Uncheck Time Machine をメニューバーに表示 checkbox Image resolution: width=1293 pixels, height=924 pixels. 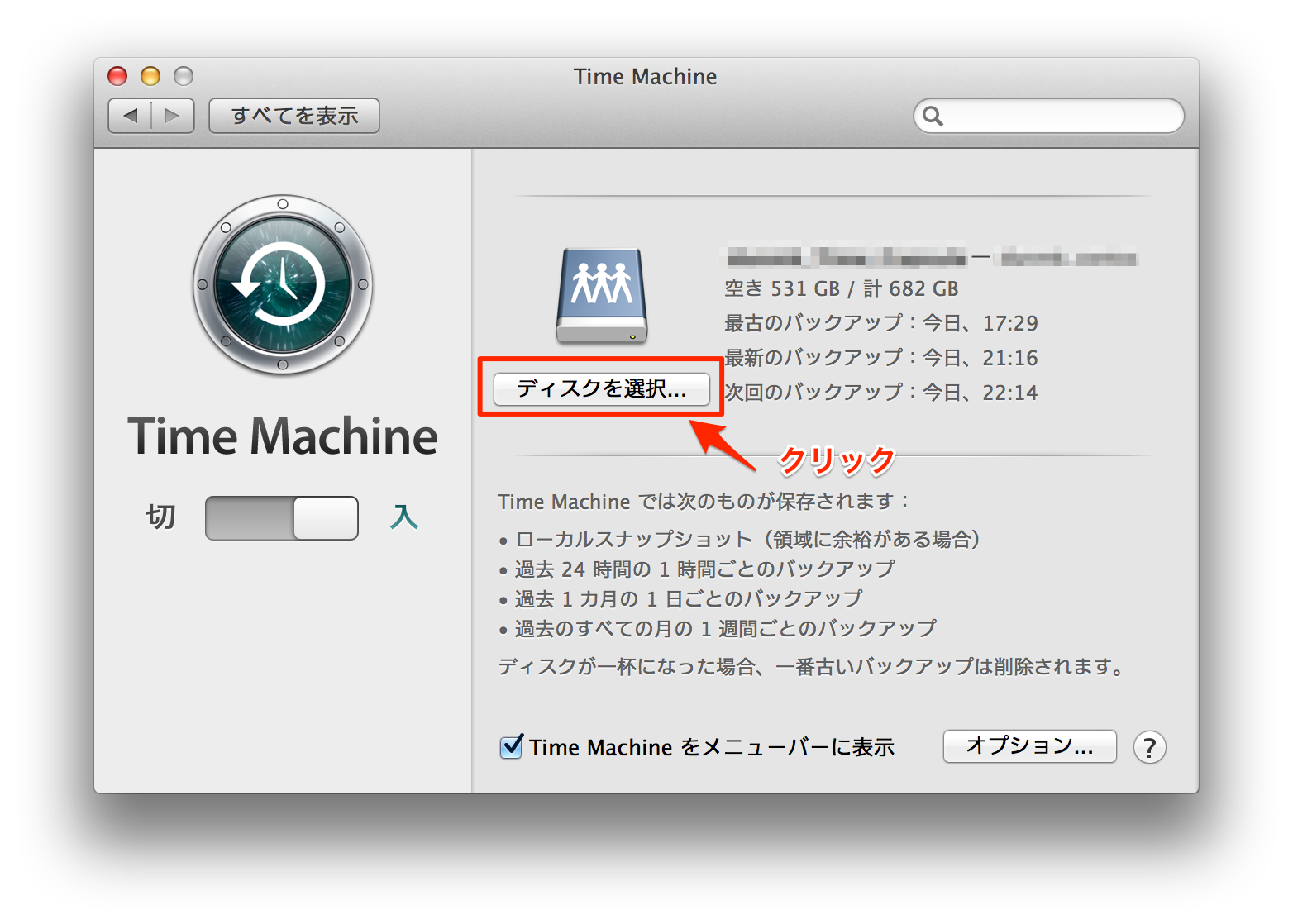pyautogui.click(x=512, y=746)
